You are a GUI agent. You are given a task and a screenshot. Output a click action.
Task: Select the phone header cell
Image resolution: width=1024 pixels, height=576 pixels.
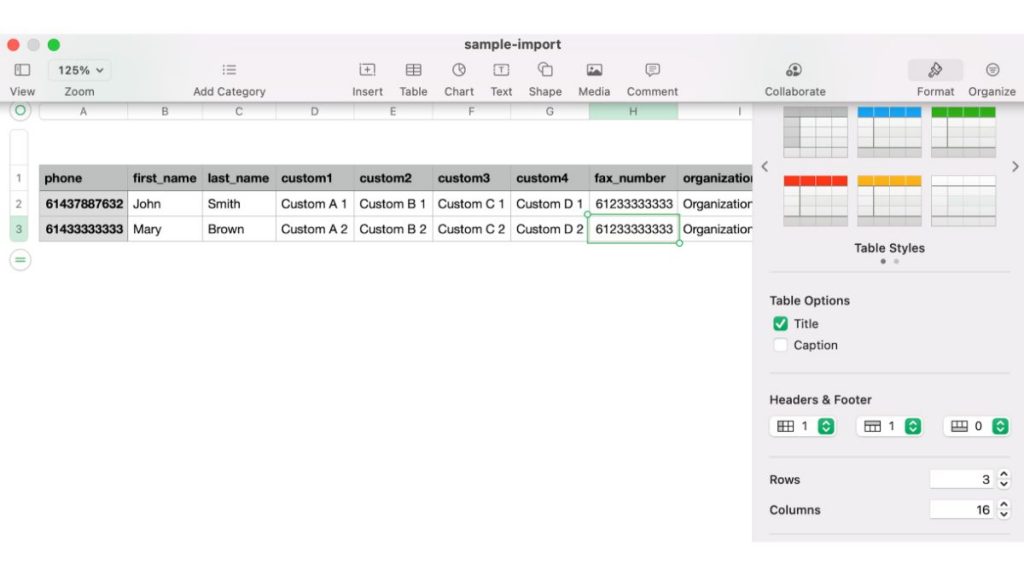84,178
